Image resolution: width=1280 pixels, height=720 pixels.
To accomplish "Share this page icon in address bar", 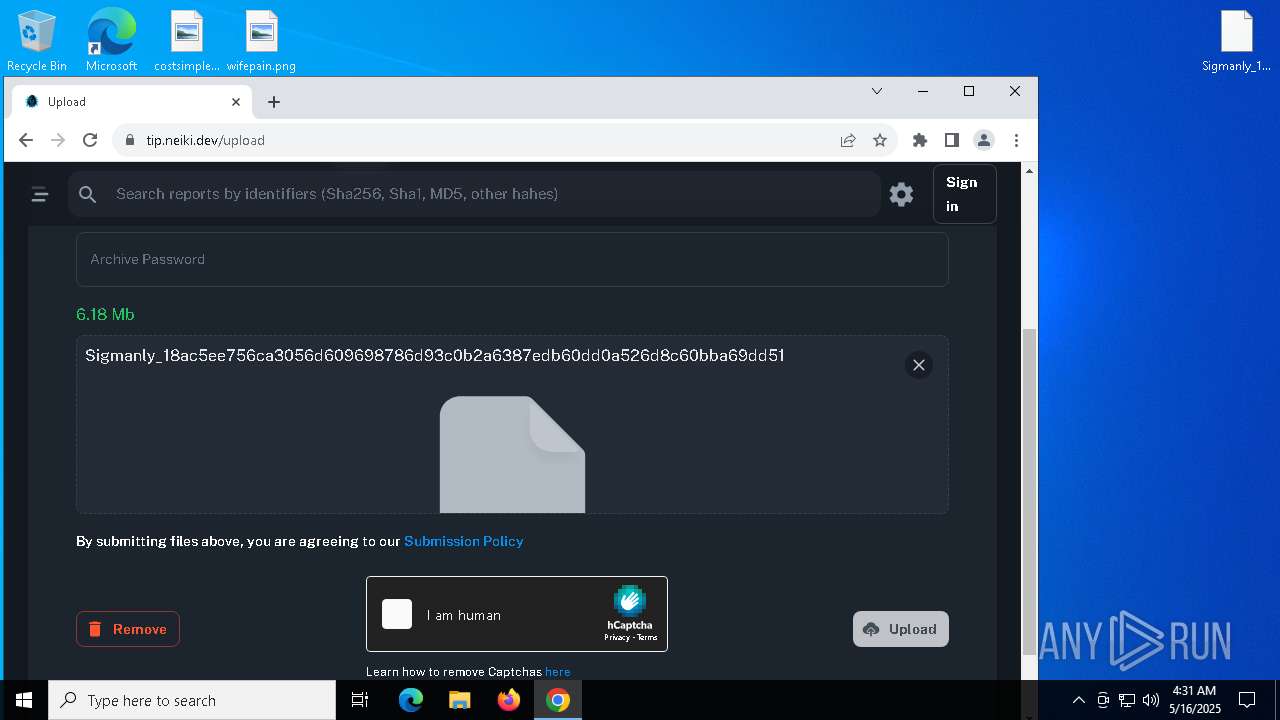I will pyautogui.click(x=848, y=140).
